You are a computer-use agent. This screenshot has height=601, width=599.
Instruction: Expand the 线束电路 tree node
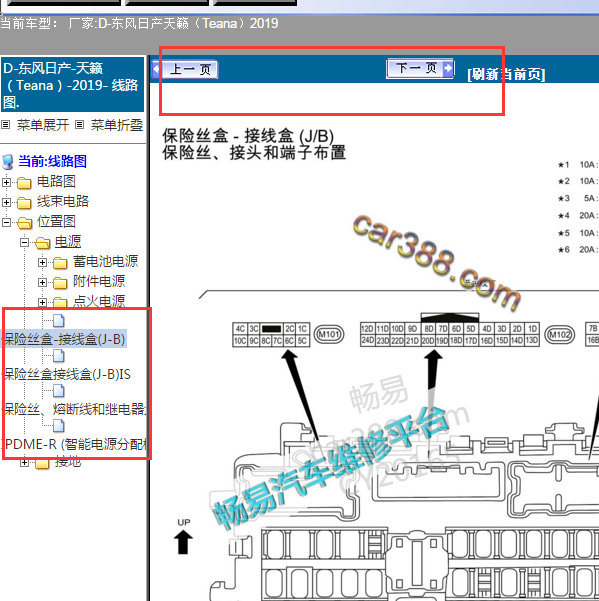coord(7,202)
